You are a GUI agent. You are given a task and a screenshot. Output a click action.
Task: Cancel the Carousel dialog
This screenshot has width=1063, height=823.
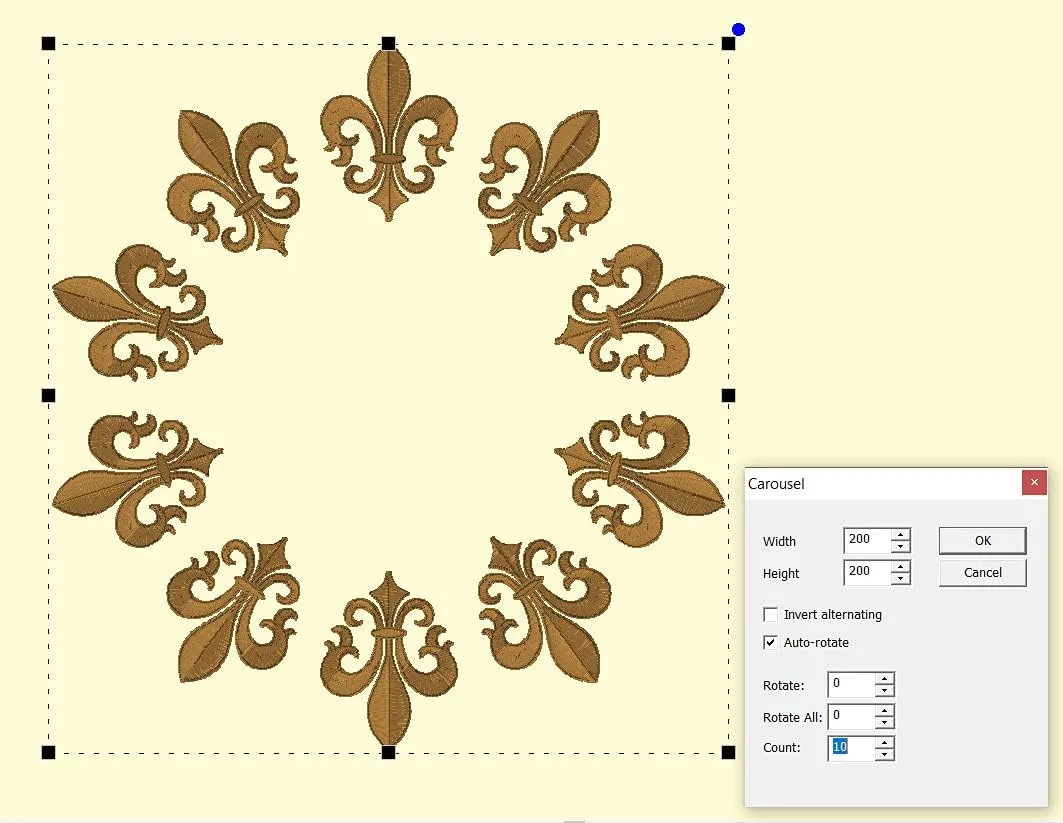coord(982,572)
